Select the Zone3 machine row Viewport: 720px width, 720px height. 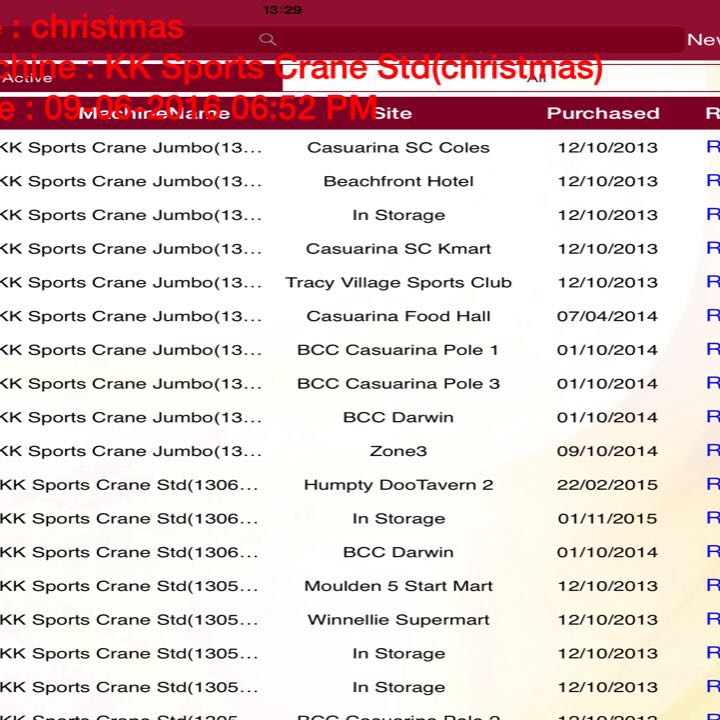click(398, 451)
